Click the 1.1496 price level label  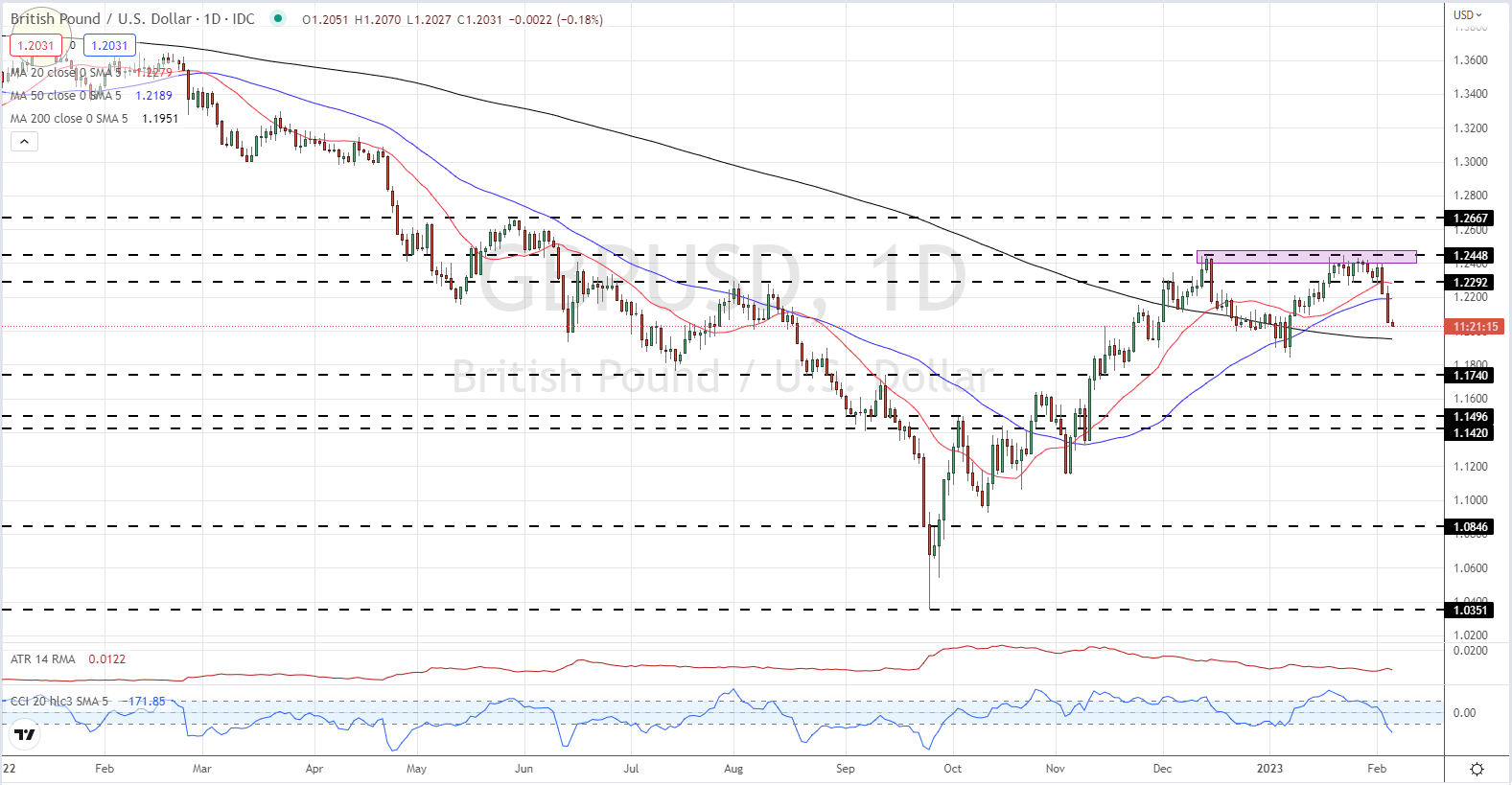pyautogui.click(x=1471, y=417)
